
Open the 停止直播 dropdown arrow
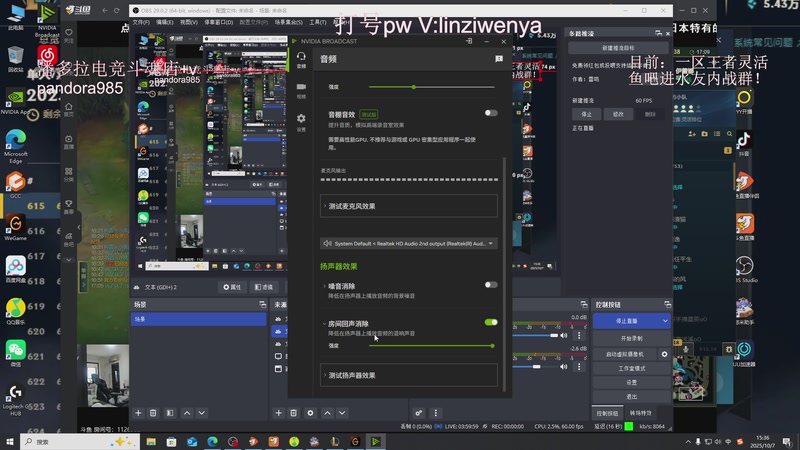[x=665, y=321]
